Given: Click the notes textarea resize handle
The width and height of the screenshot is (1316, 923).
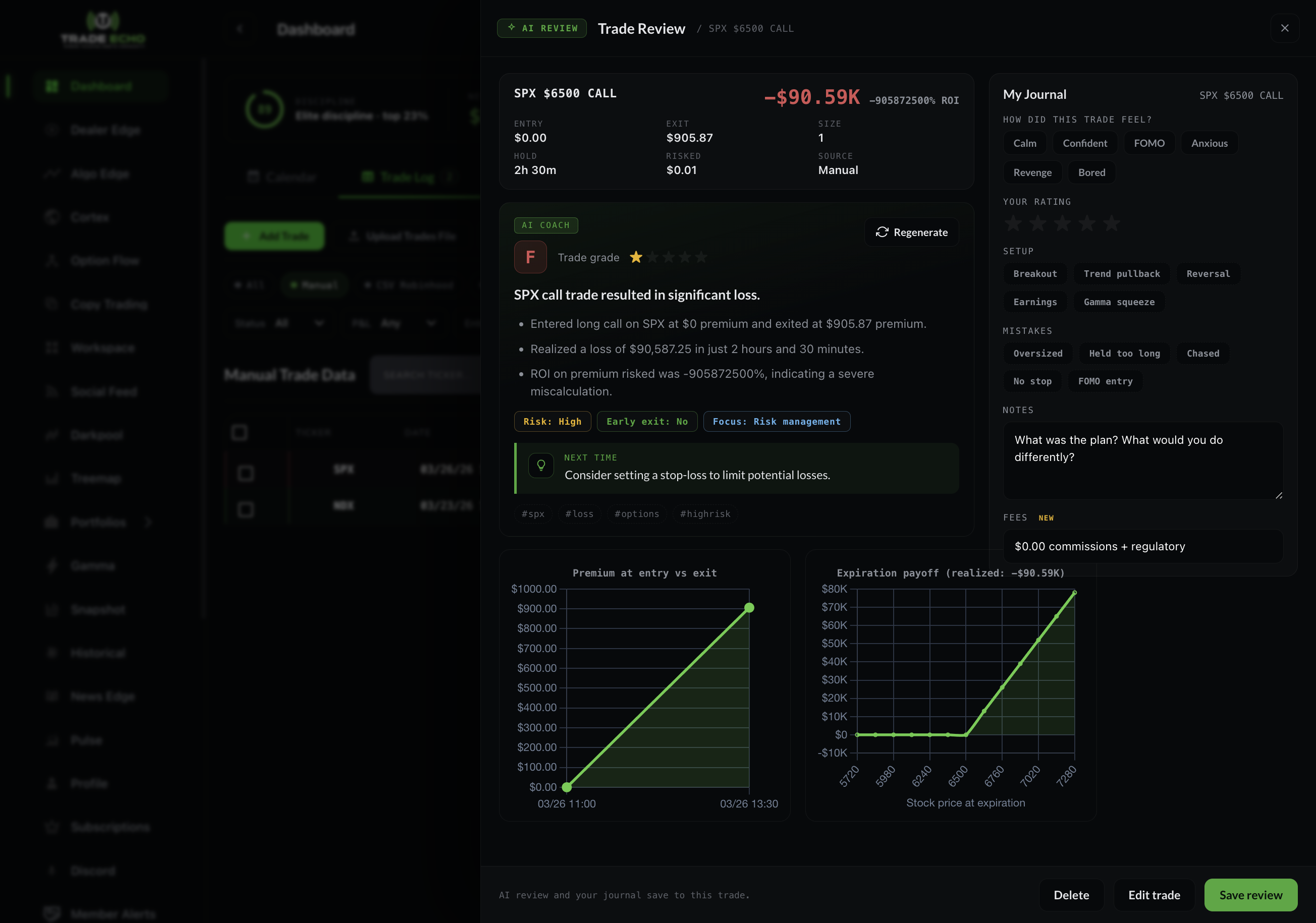Looking at the screenshot, I should (1279, 495).
